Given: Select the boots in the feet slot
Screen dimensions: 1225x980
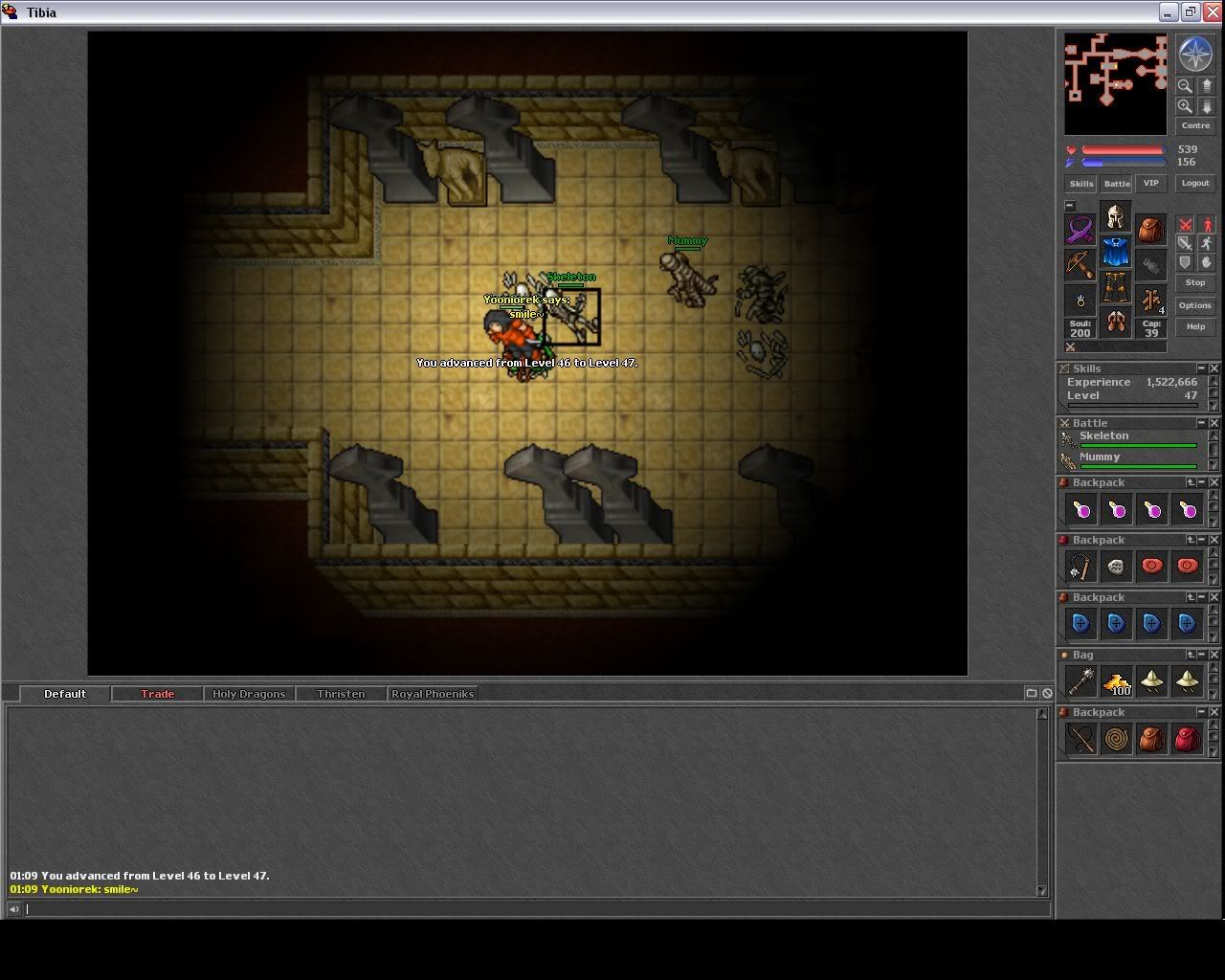Looking at the screenshot, I should point(1116,323).
